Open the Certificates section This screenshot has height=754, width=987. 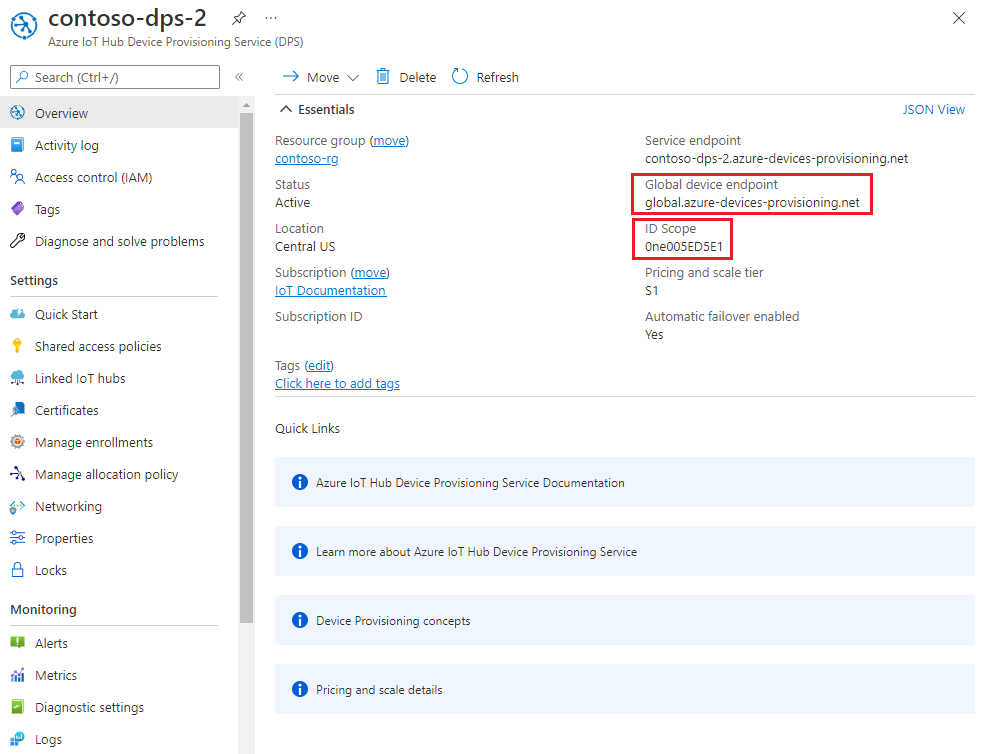pos(64,410)
